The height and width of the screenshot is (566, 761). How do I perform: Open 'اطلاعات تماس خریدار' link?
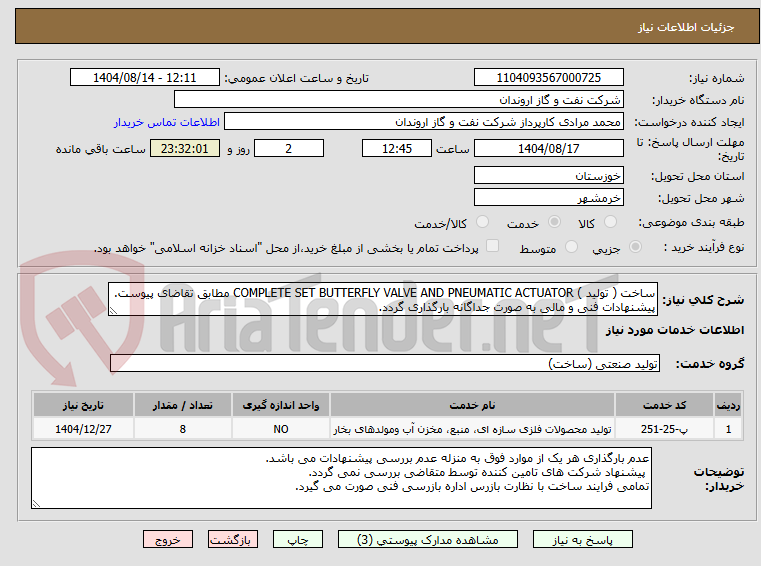[x=167, y=122]
